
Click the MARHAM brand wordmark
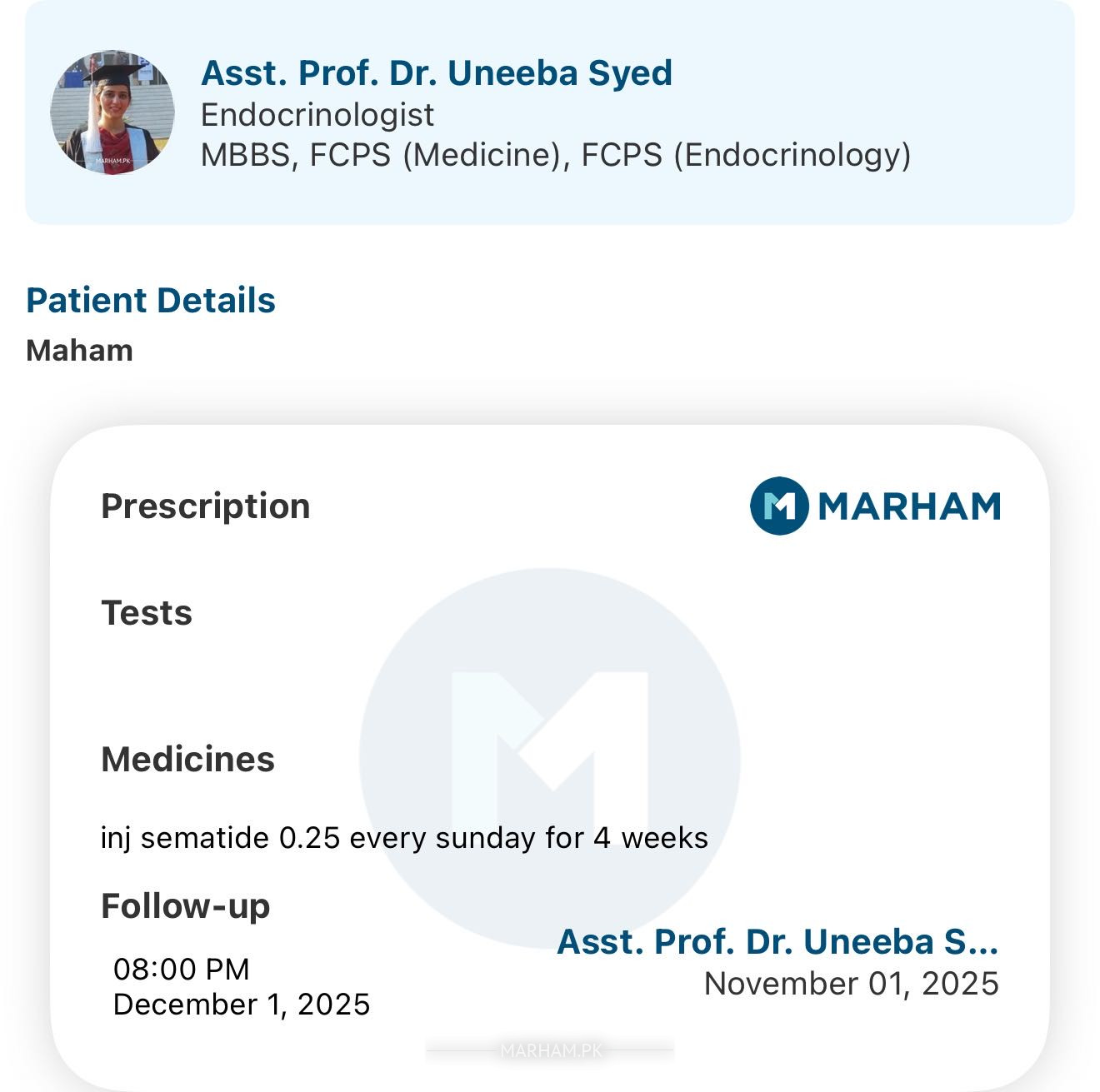coord(909,506)
